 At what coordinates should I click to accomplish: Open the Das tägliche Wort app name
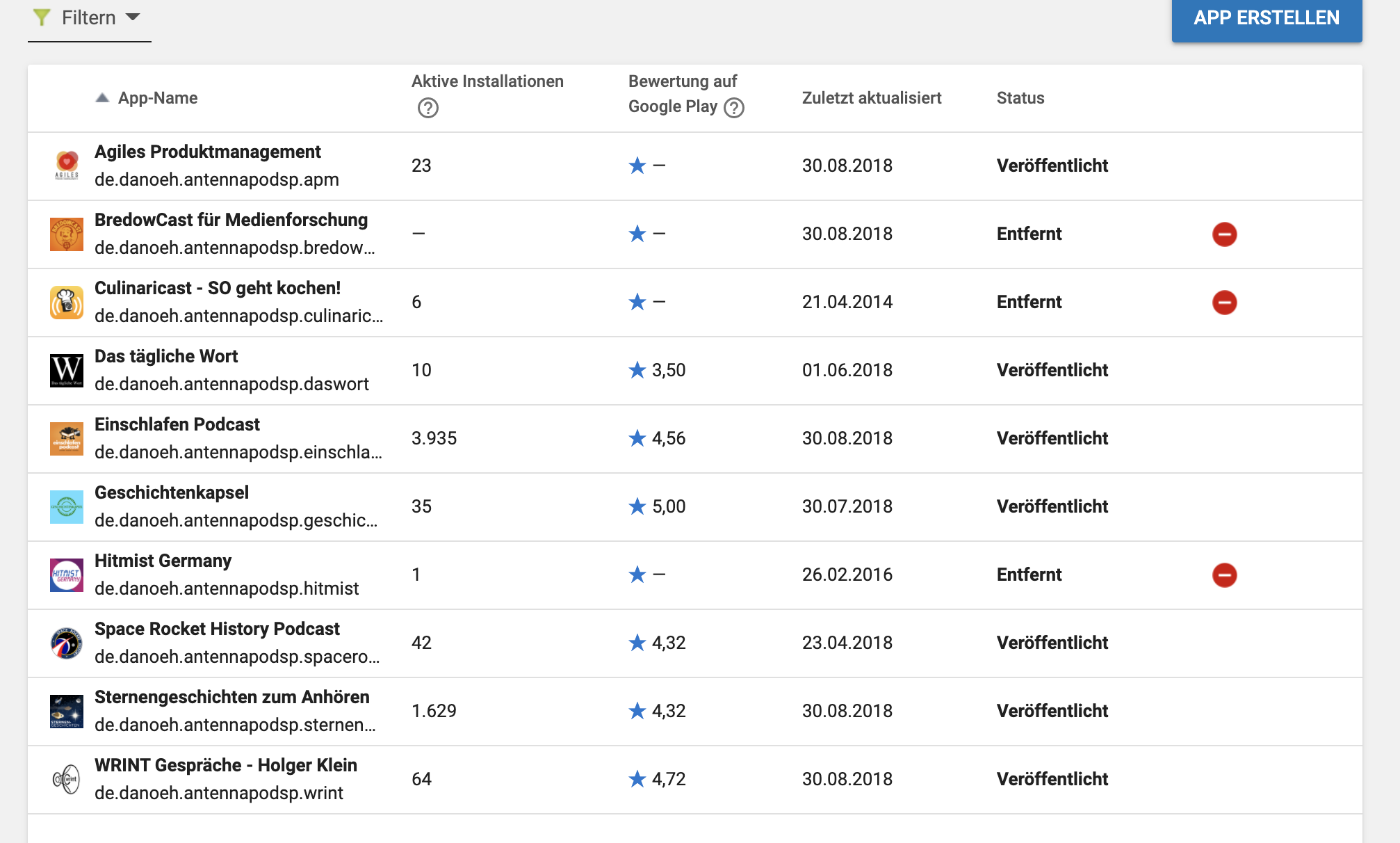point(166,356)
